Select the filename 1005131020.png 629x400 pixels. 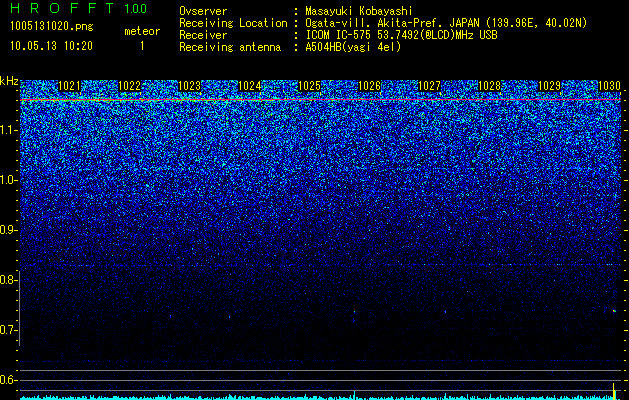52,26
